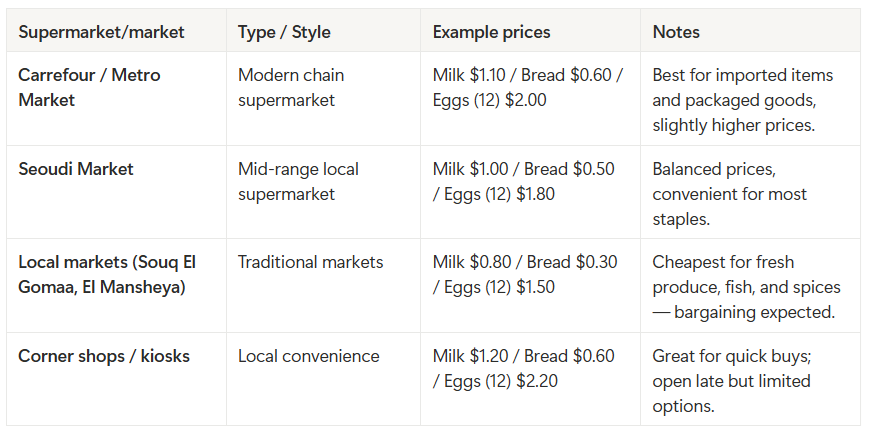Select the Seoudi Market row name
Image resolution: width=870 pixels, height=434 pixels.
pyautogui.click(x=76, y=169)
